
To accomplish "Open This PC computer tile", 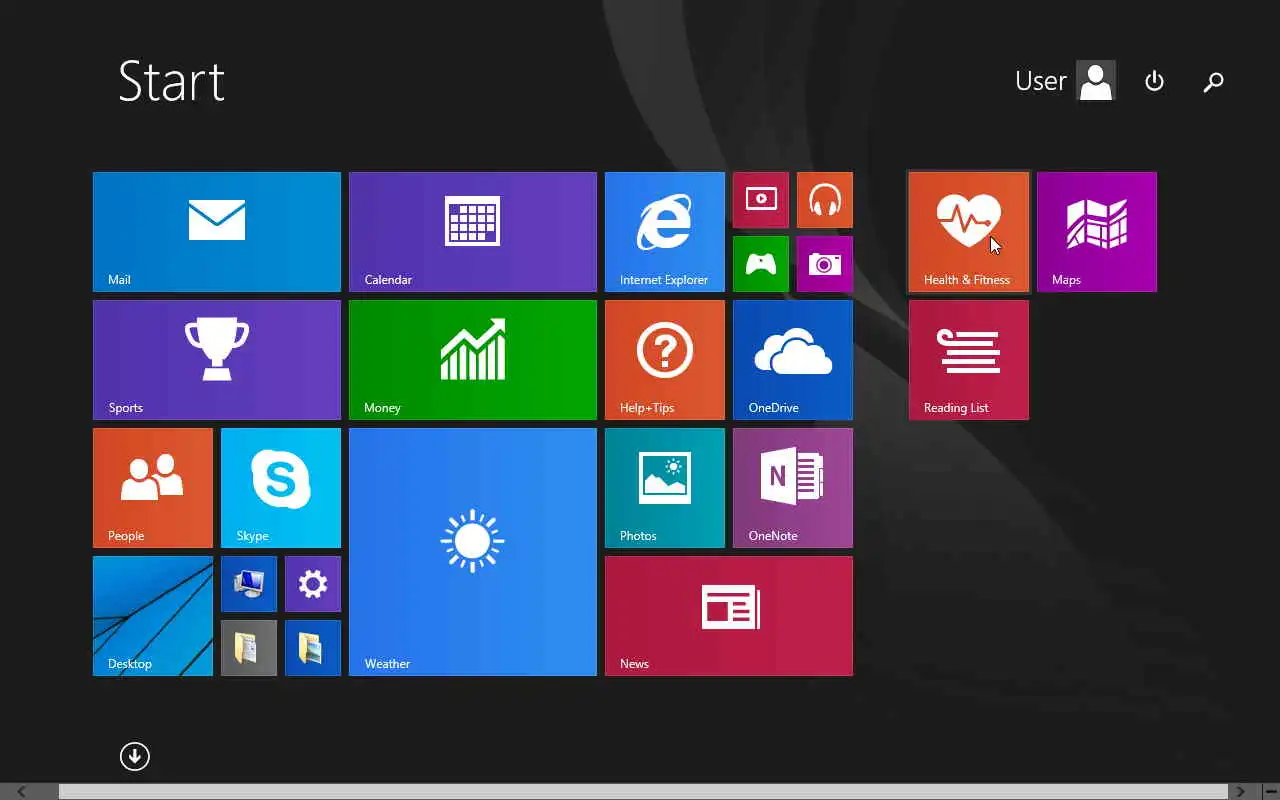I will (x=249, y=584).
